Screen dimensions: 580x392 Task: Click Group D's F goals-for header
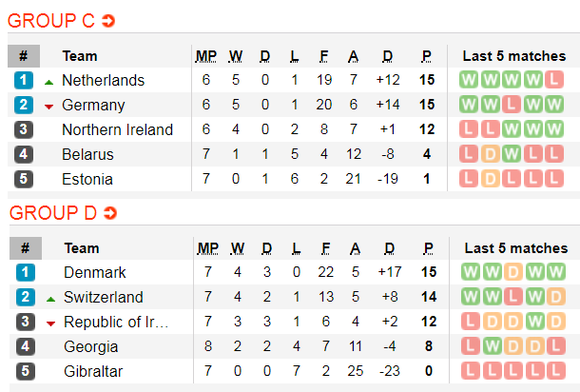(x=326, y=248)
